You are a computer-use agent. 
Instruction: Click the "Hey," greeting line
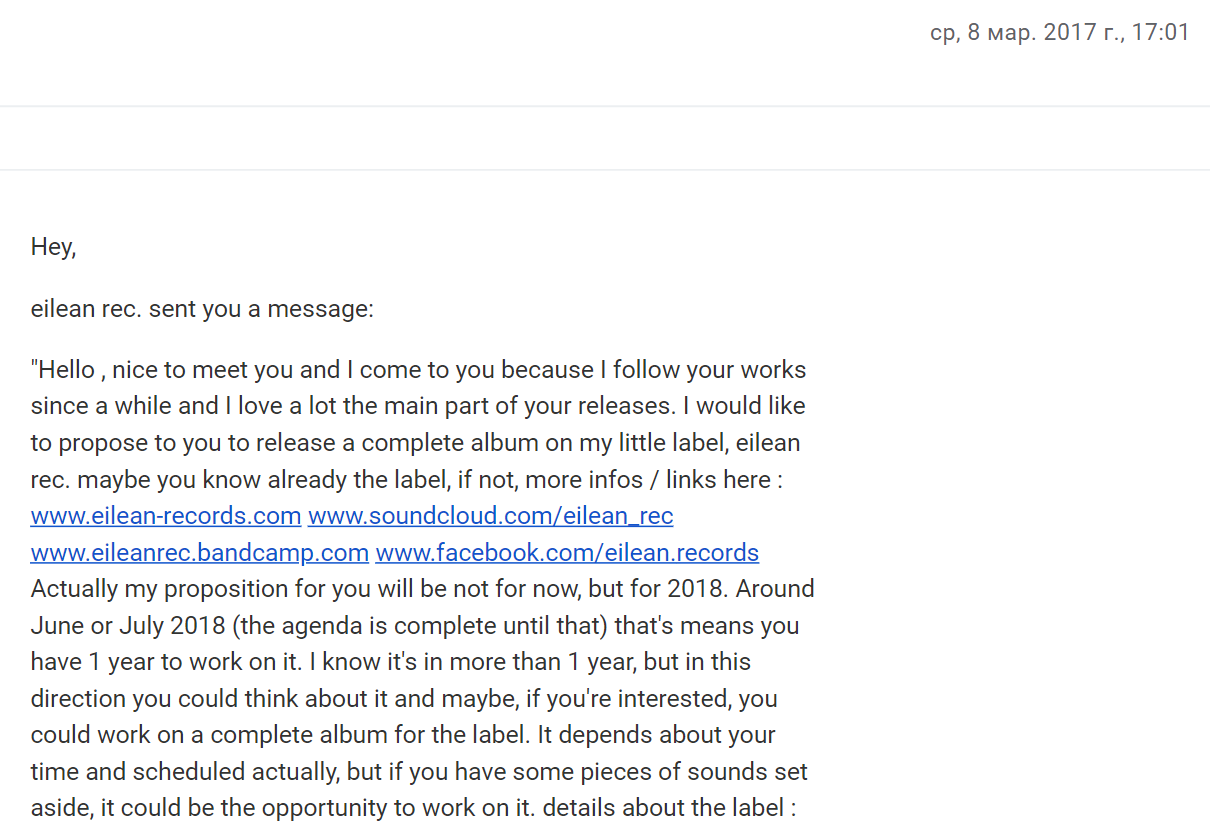pyautogui.click(x=54, y=247)
